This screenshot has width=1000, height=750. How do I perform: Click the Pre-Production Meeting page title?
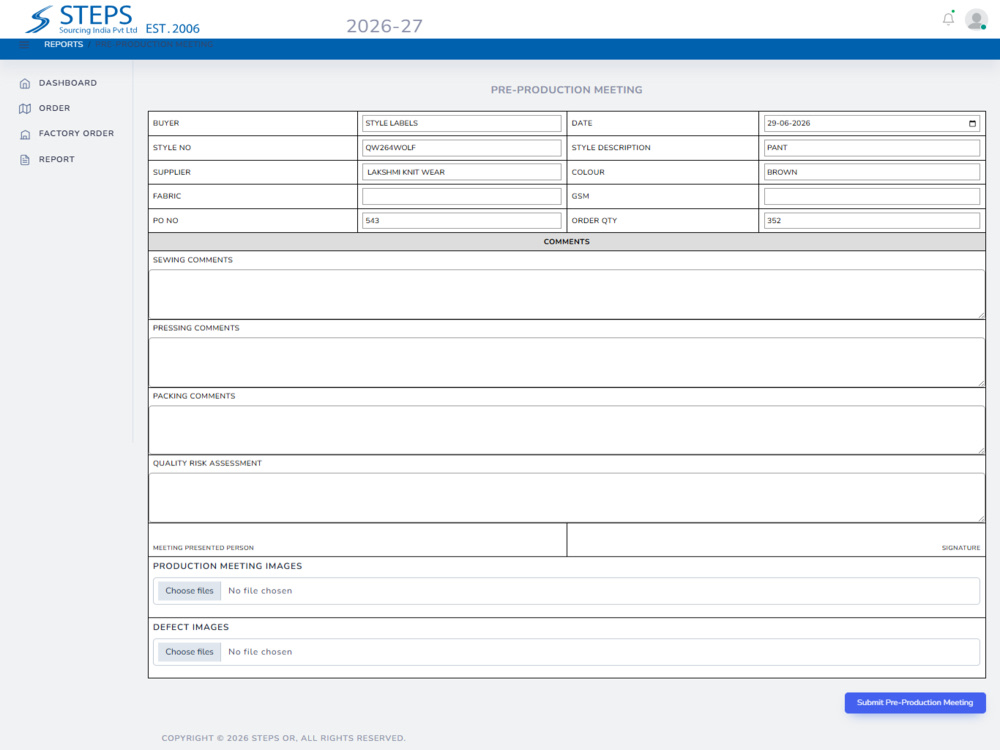(566, 90)
